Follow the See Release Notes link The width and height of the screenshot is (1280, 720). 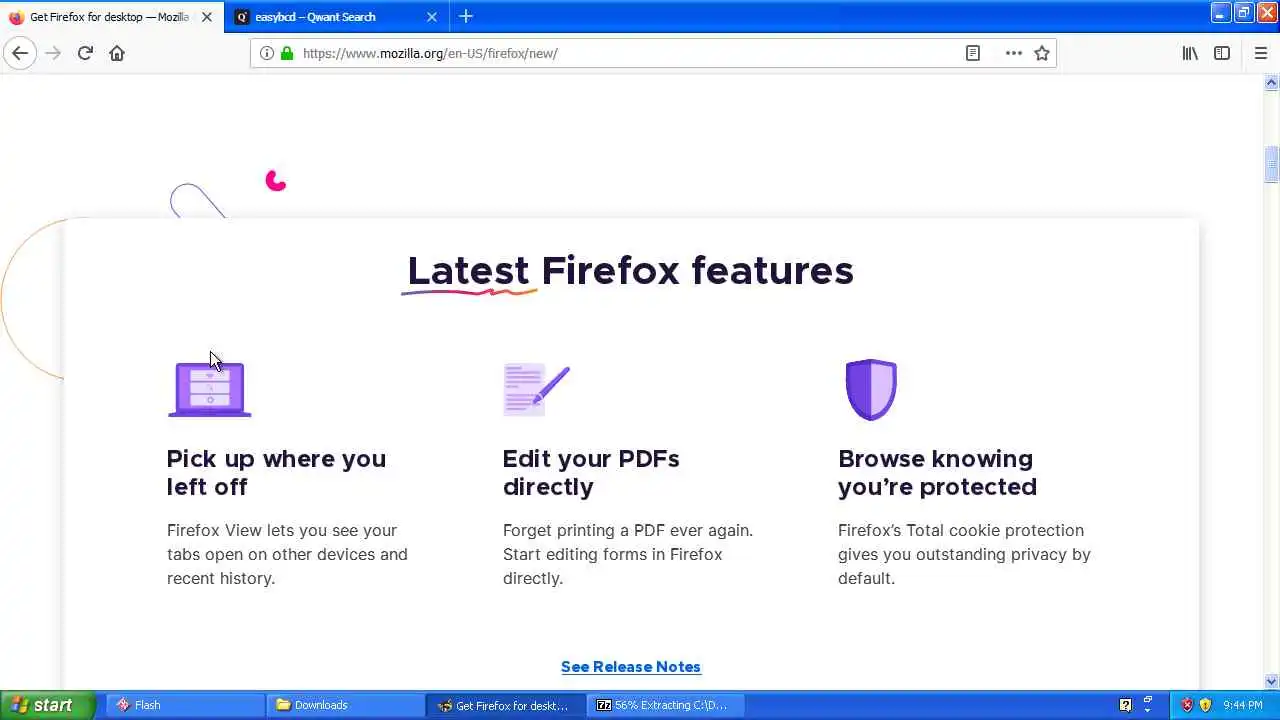click(x=631, y=667)
